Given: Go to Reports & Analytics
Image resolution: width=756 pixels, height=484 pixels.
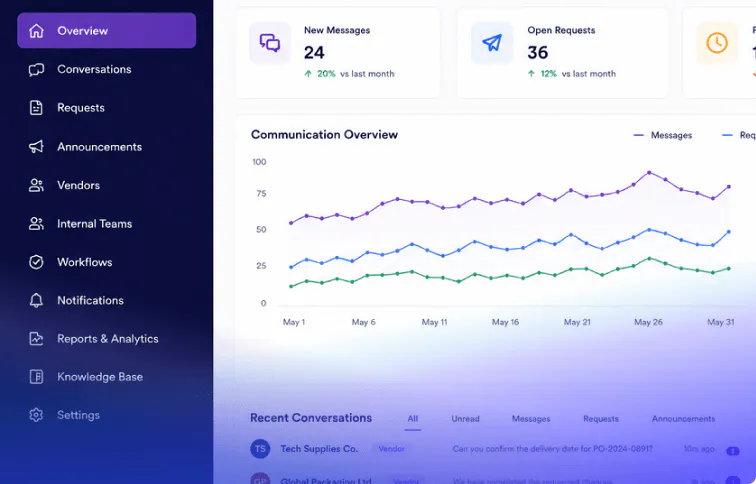Looking at the screenshot, I should pos(107,338).
